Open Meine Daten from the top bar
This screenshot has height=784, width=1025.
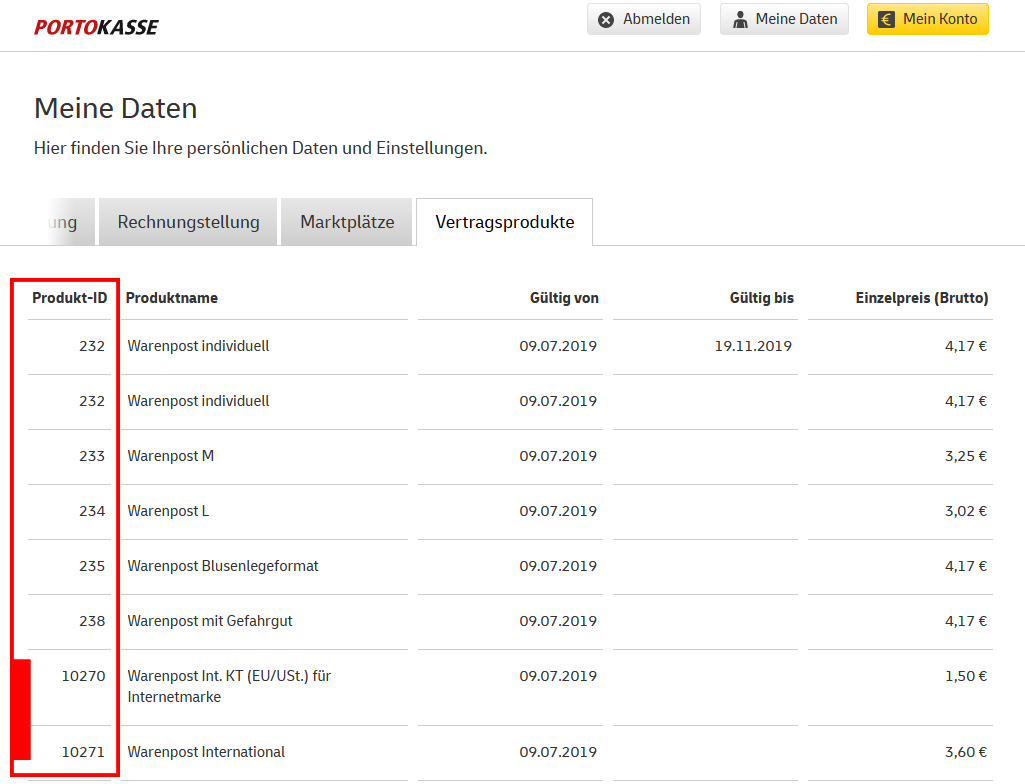click(x=784, y=19)
